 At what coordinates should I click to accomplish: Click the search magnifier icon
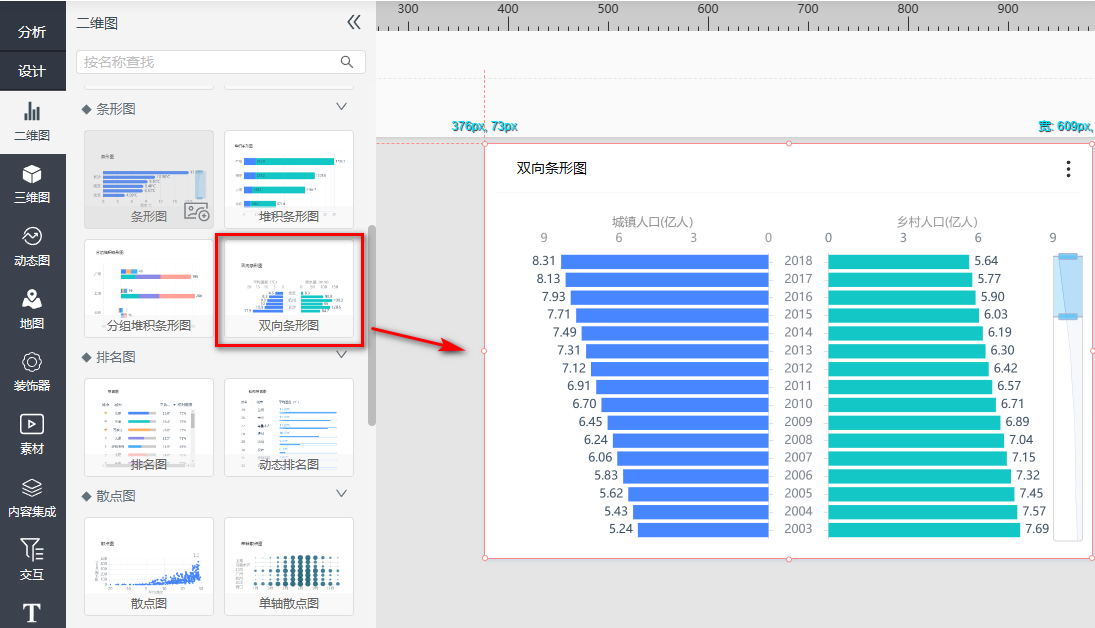(x=347, y=62)
